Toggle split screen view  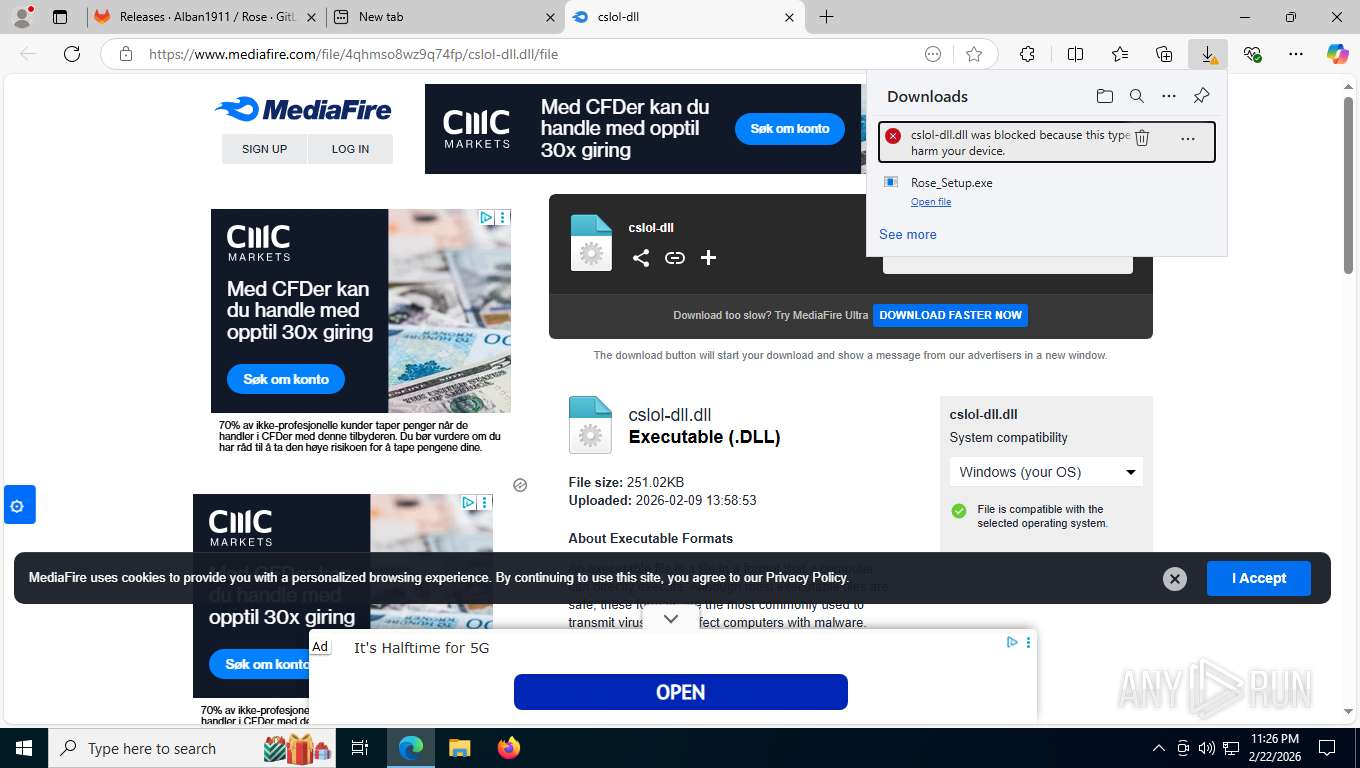click(1075, 54)
